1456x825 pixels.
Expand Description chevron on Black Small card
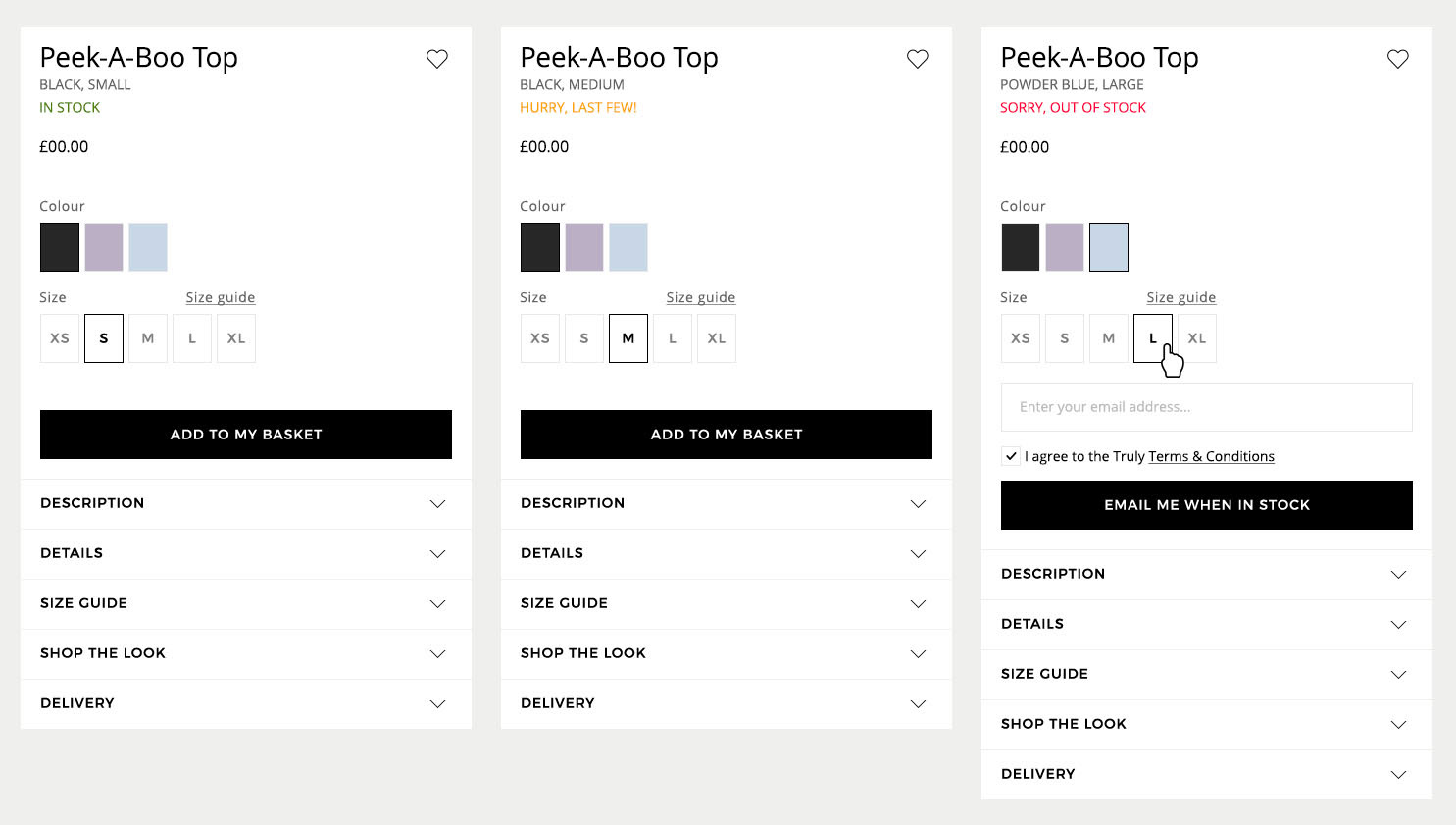437,504
